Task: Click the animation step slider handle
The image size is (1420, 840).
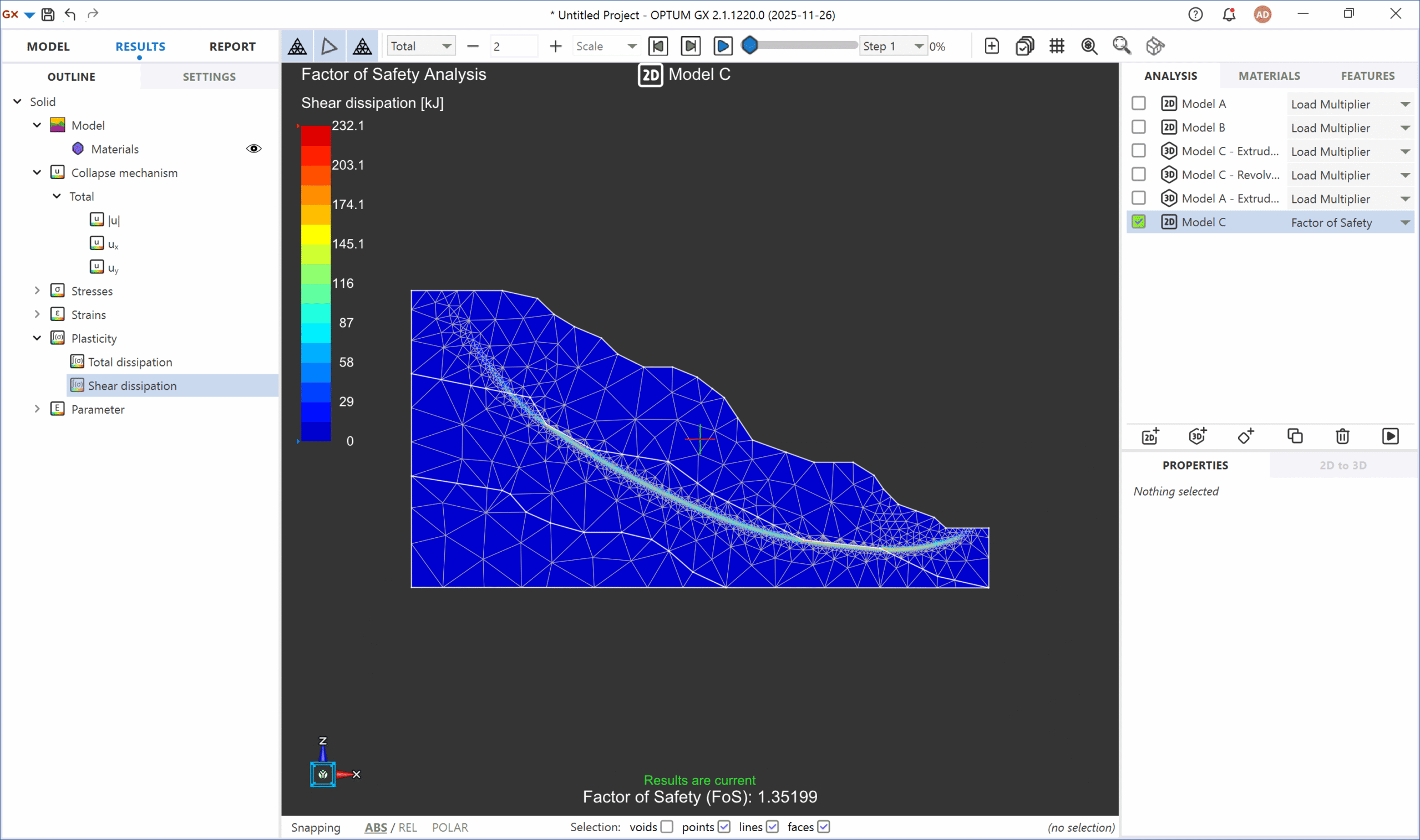Action: click(x=749, y=45)
